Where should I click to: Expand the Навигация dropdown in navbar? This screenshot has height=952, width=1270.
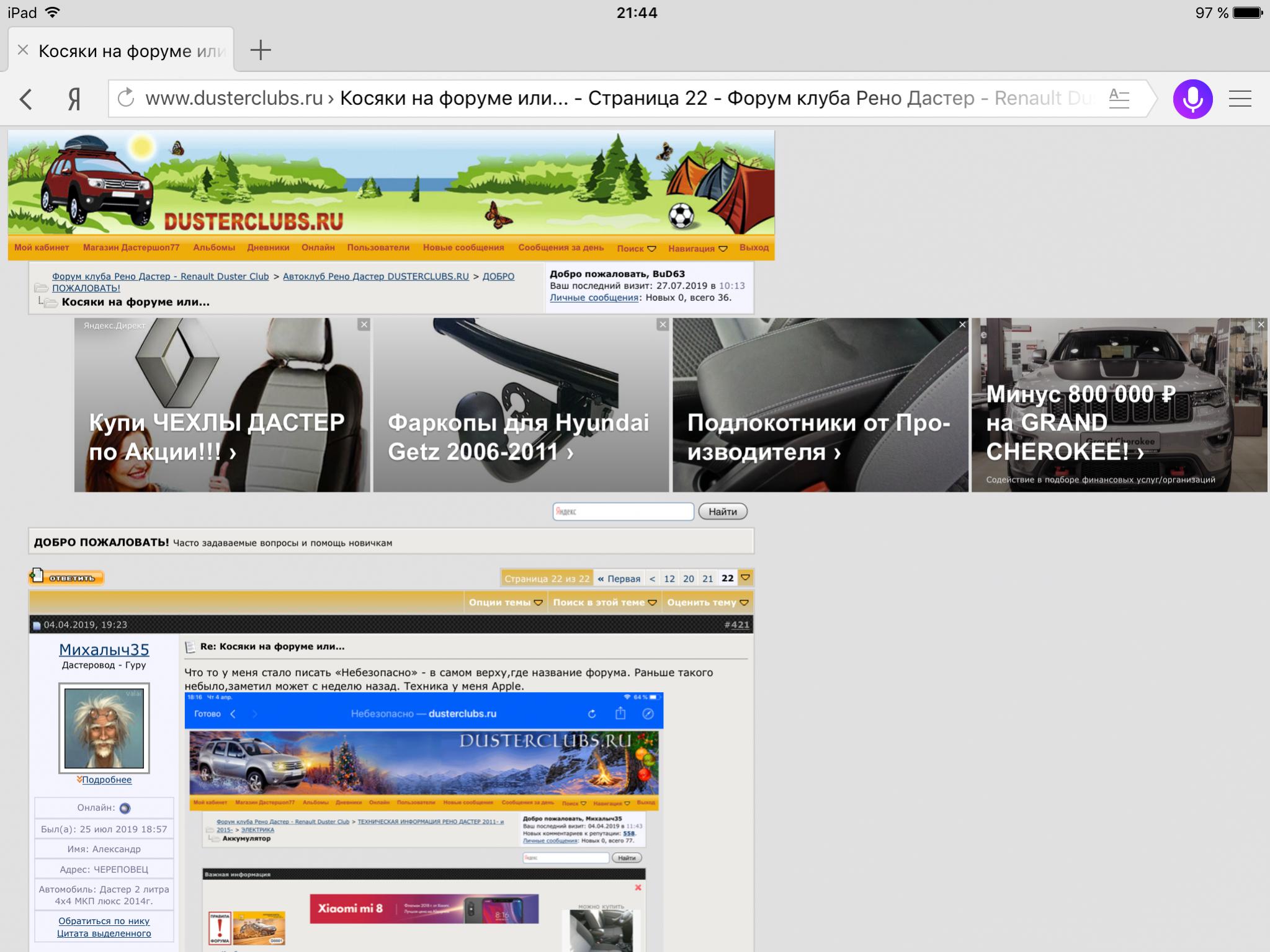point(697,248)
